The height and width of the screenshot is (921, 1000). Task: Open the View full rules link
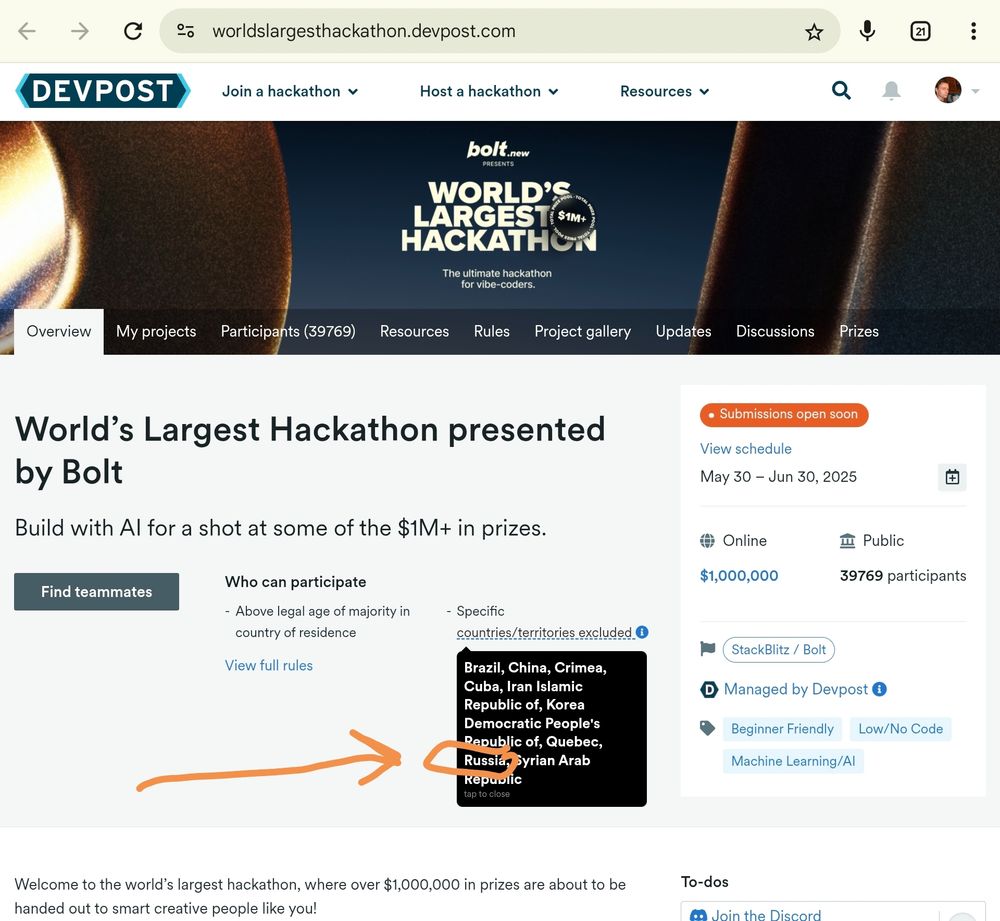click(268, 665)
